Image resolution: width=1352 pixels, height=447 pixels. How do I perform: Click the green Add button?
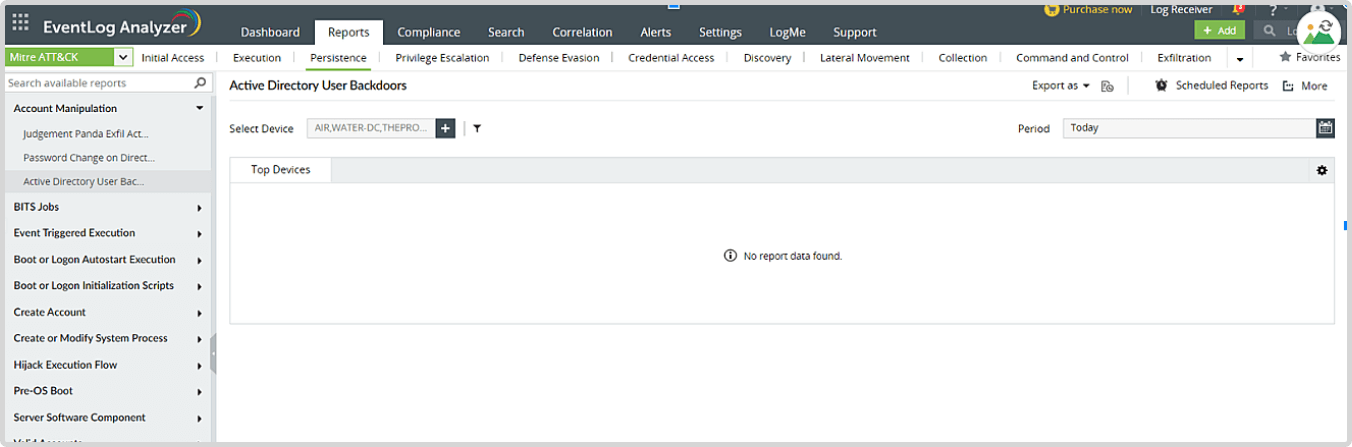pos(1219,31)
